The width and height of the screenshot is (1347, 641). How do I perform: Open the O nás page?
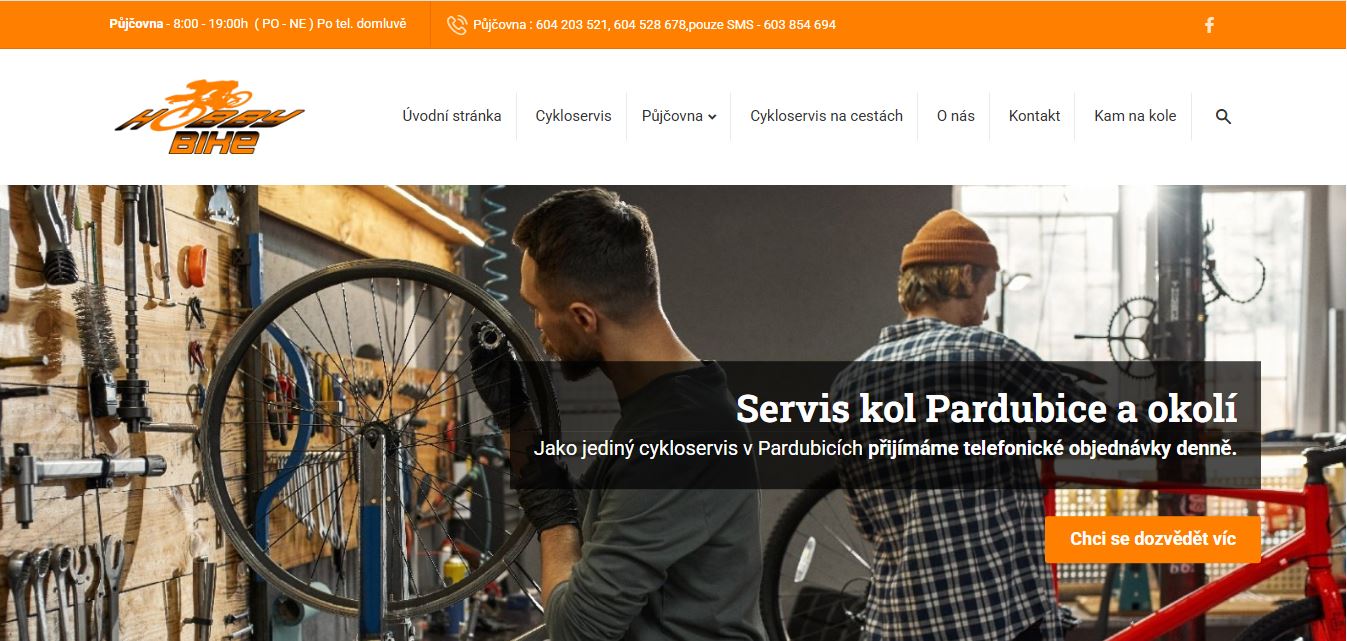coord(955,116)
